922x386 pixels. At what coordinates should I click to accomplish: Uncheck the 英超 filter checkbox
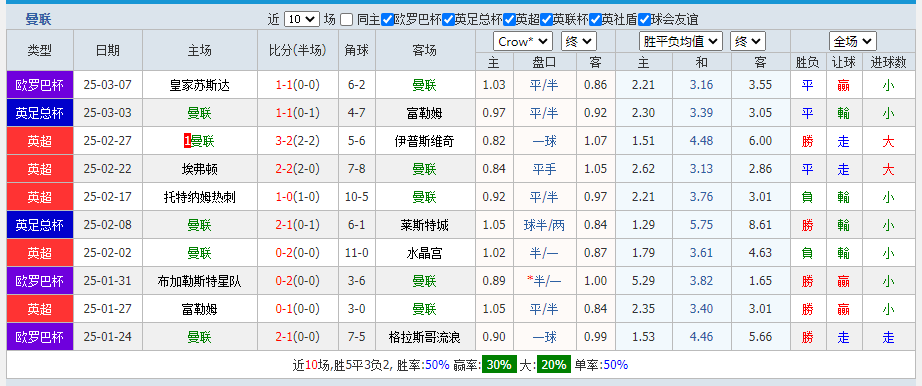(509, 19)
